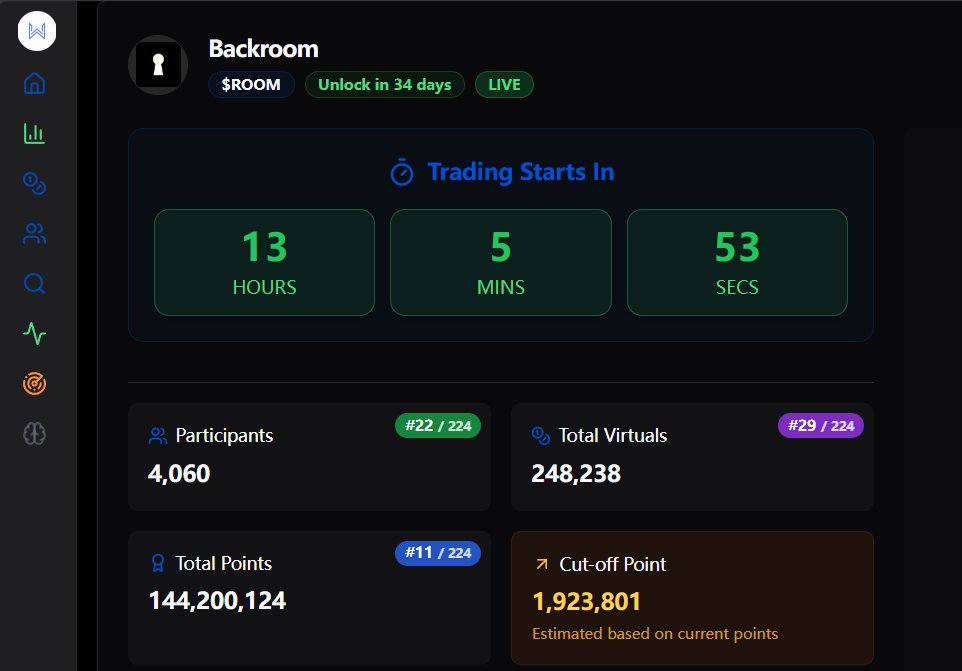Click the cut-off value 1,923,801

(x=587, y=602)
